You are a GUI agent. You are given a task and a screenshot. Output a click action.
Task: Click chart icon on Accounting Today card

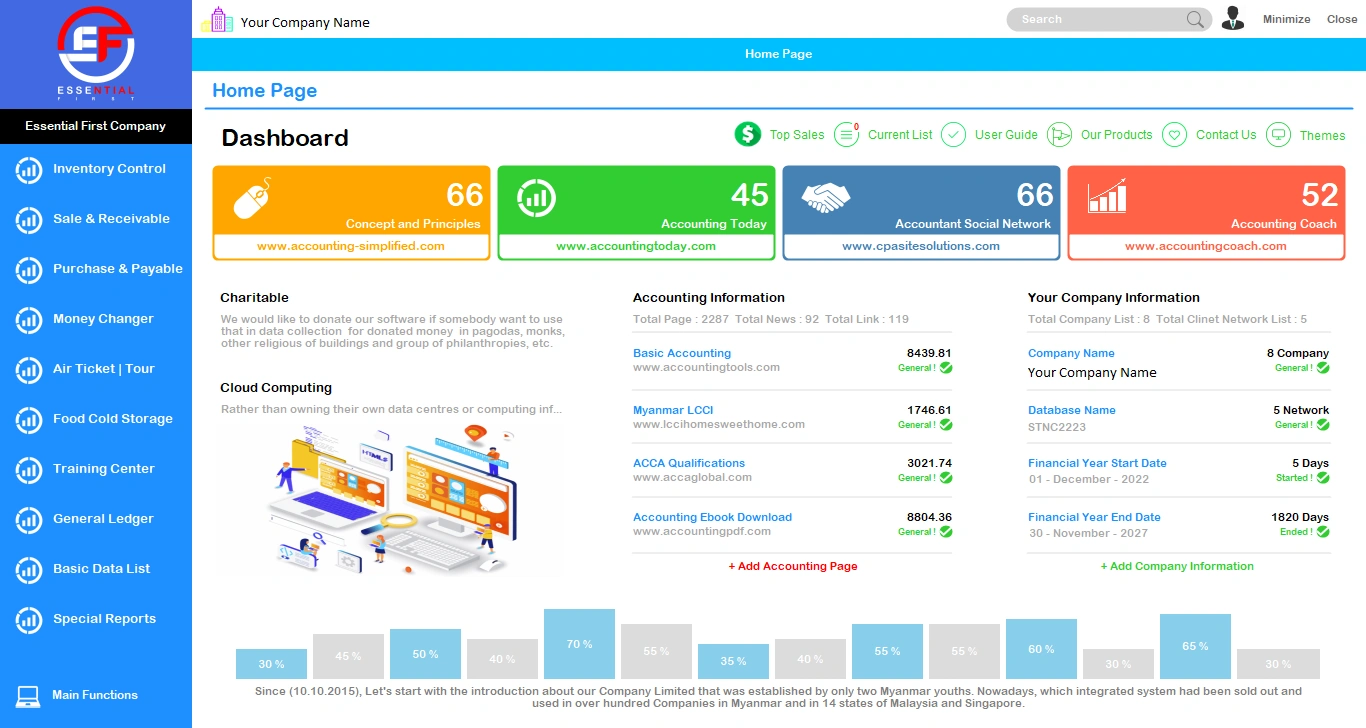pos(537,198)
